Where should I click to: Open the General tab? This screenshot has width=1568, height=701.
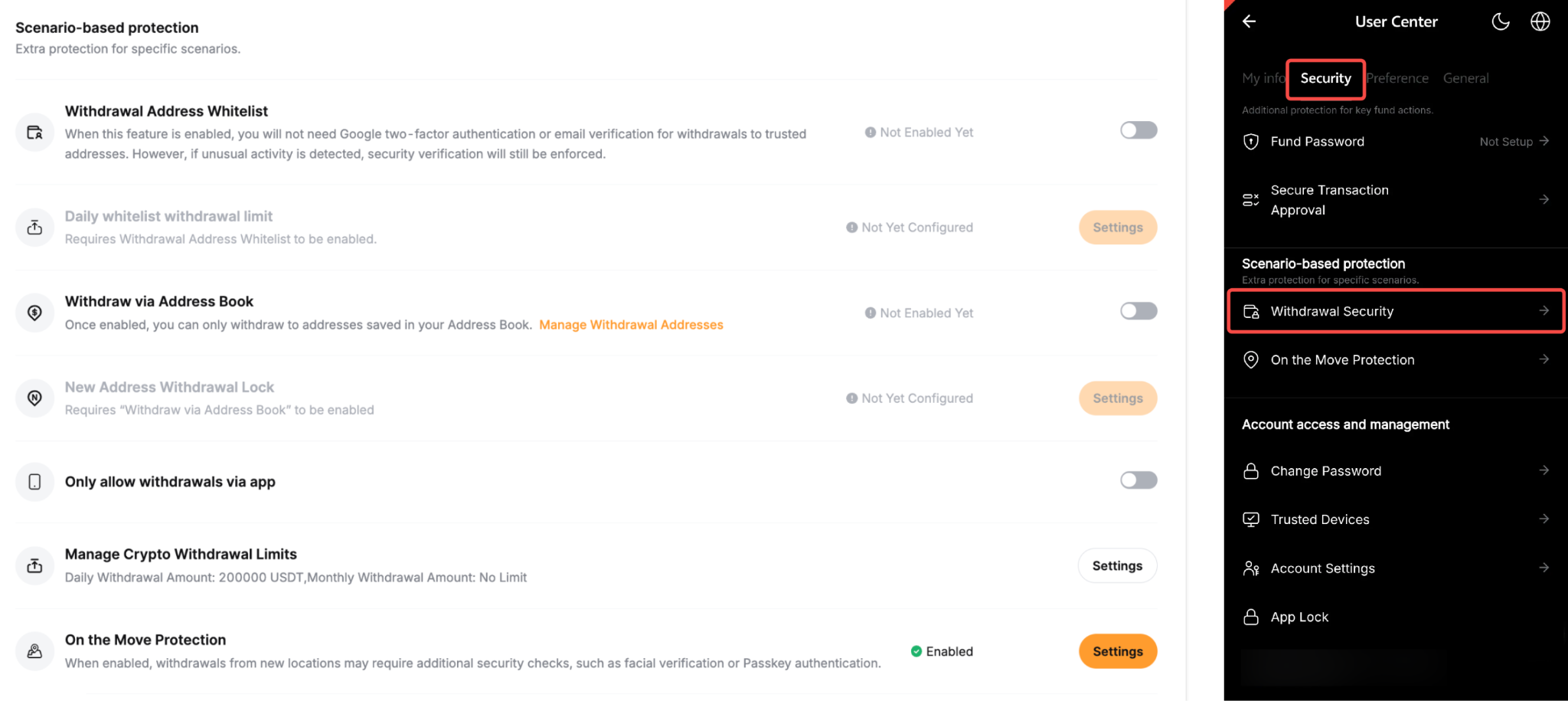pos(1466,78)
